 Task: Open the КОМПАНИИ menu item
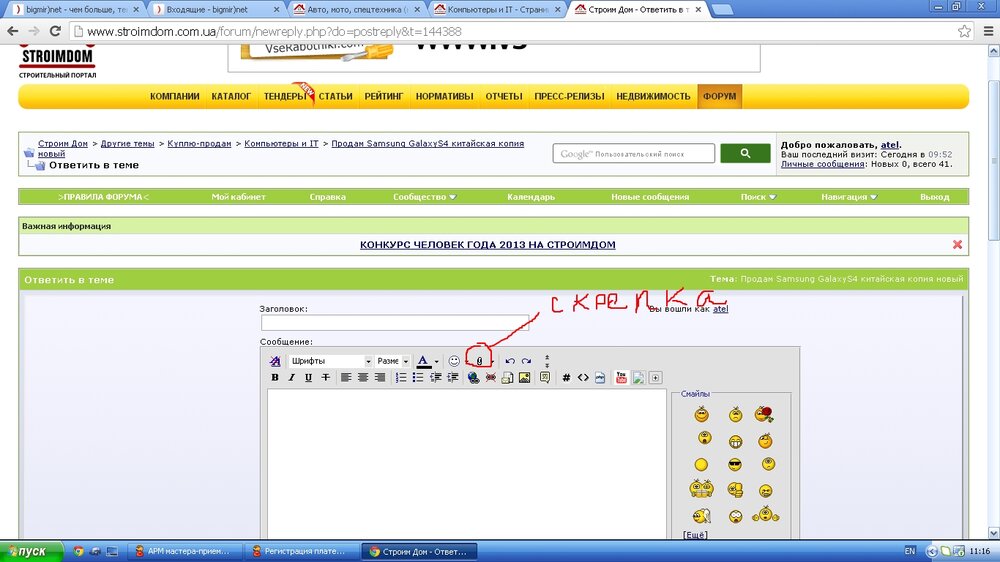pos(175,96)
